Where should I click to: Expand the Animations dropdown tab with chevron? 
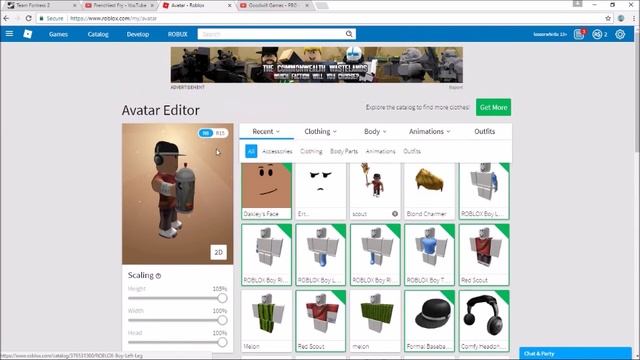[x=429, y=131]
